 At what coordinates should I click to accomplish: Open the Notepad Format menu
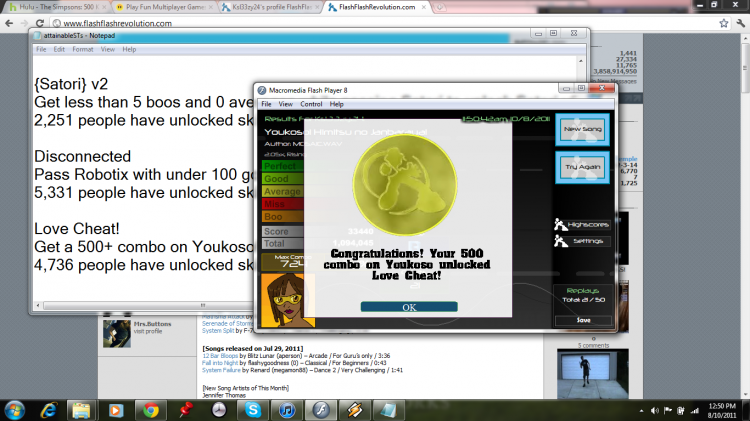[x=83, y=49]
